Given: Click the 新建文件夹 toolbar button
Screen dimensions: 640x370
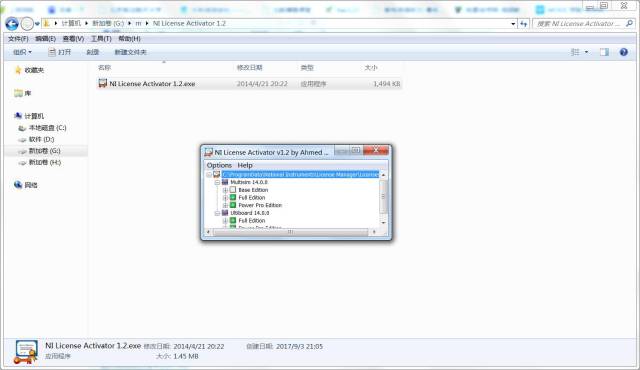Looking at the screenshot, I should (130, 52).
